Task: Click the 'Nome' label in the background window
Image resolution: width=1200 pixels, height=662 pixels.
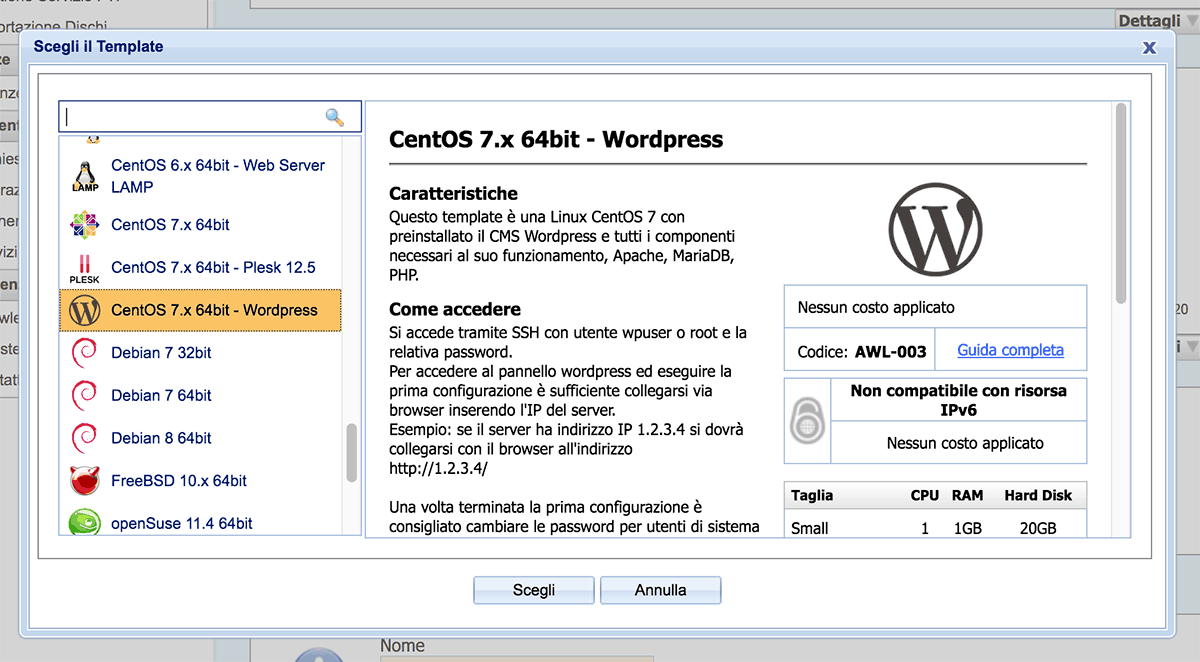Action: pyautogui.click(x=402, y=647)
